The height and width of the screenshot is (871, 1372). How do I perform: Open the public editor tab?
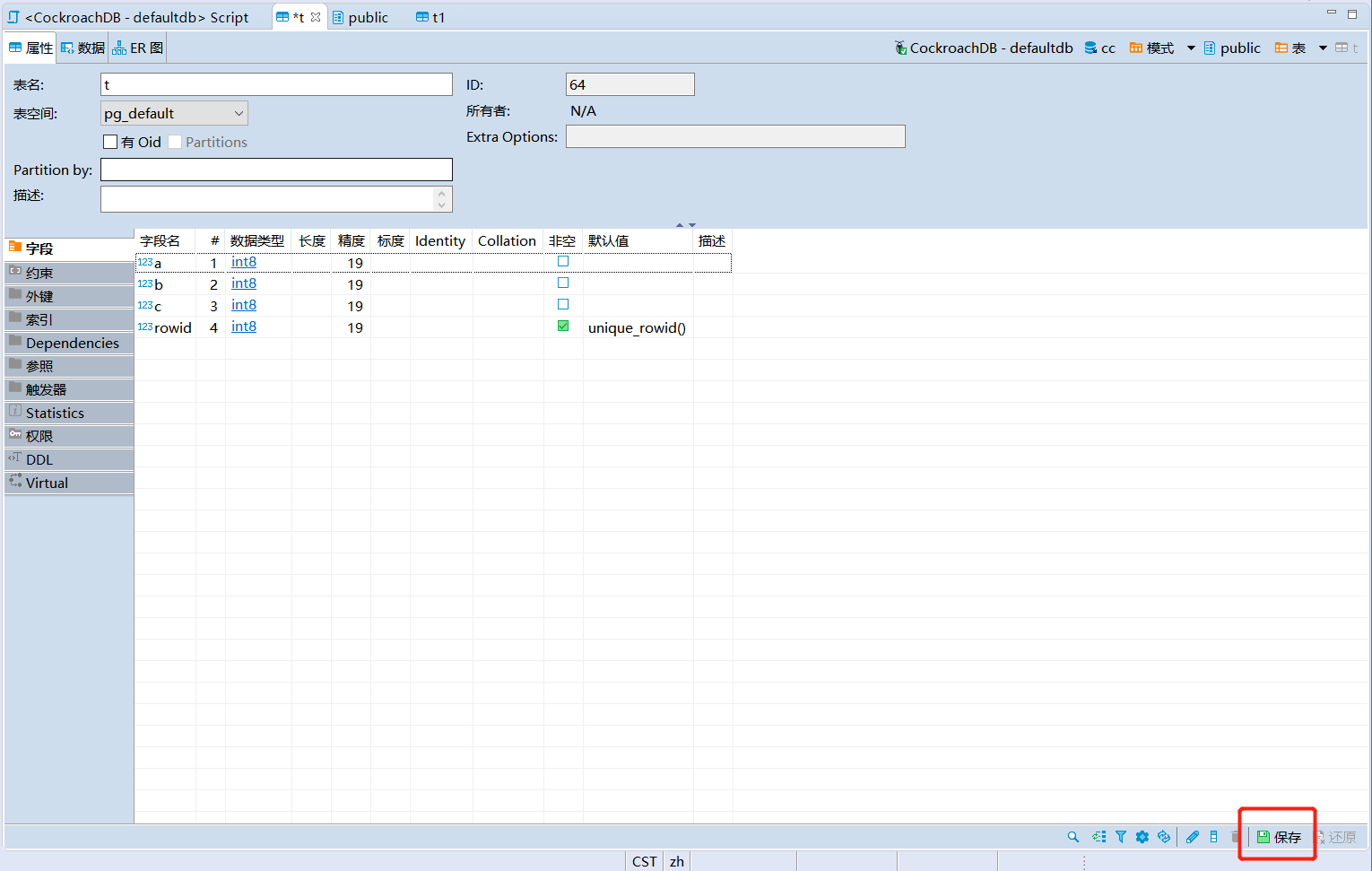(x=360, y=17)
